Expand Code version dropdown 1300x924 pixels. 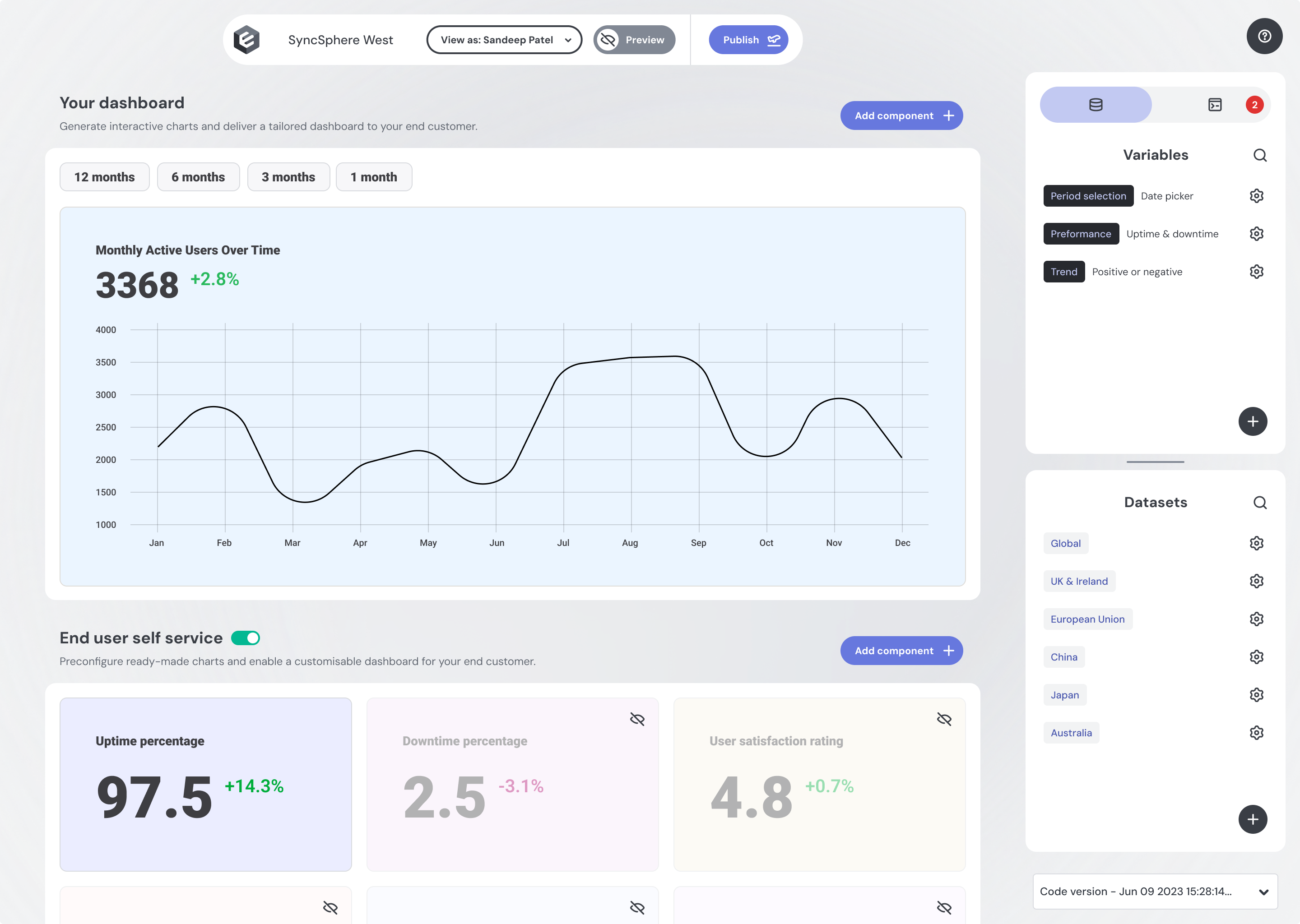click(x=1155, y=892)
